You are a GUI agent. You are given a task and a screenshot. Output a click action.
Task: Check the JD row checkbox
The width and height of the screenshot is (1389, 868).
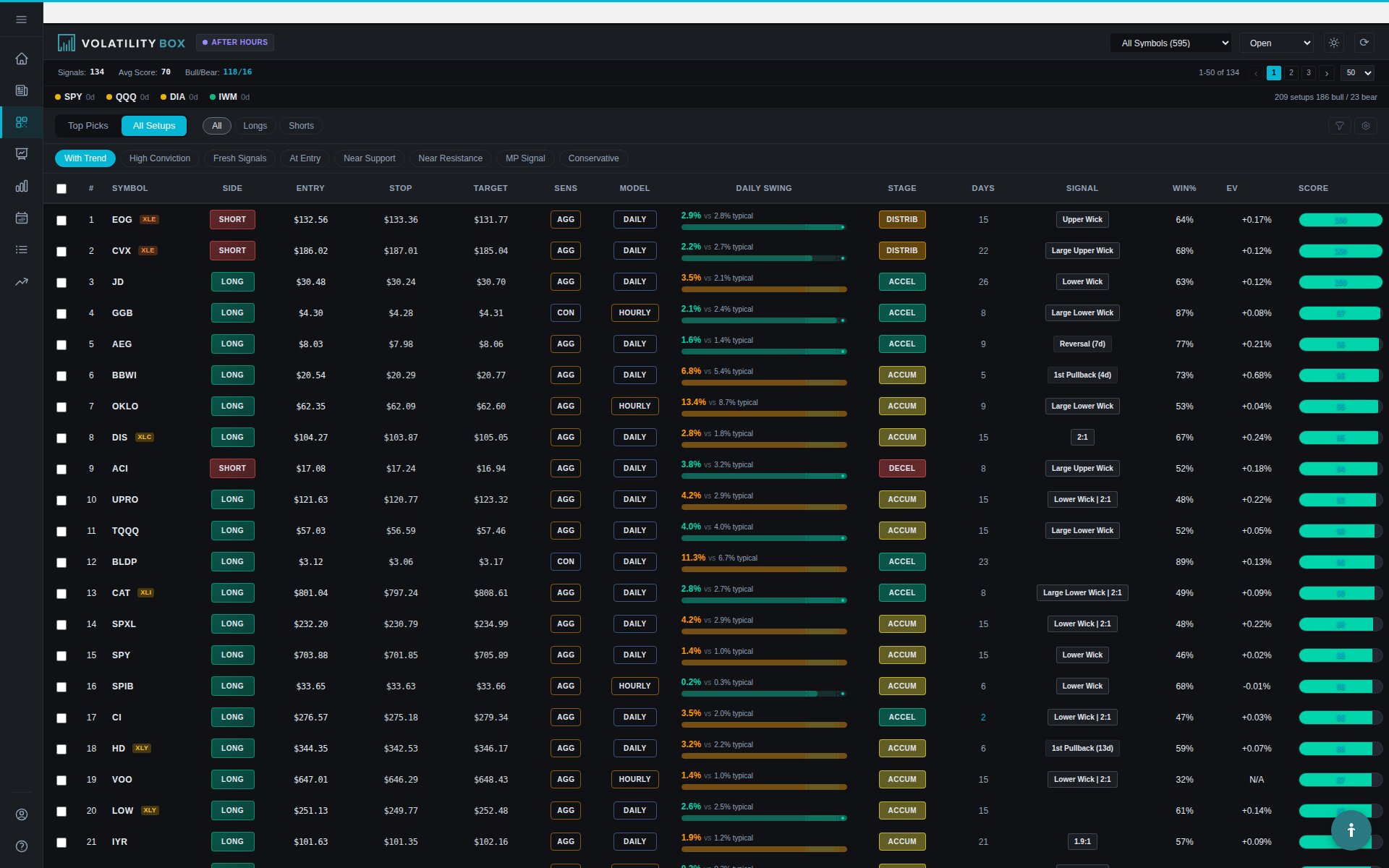[61, 283]
